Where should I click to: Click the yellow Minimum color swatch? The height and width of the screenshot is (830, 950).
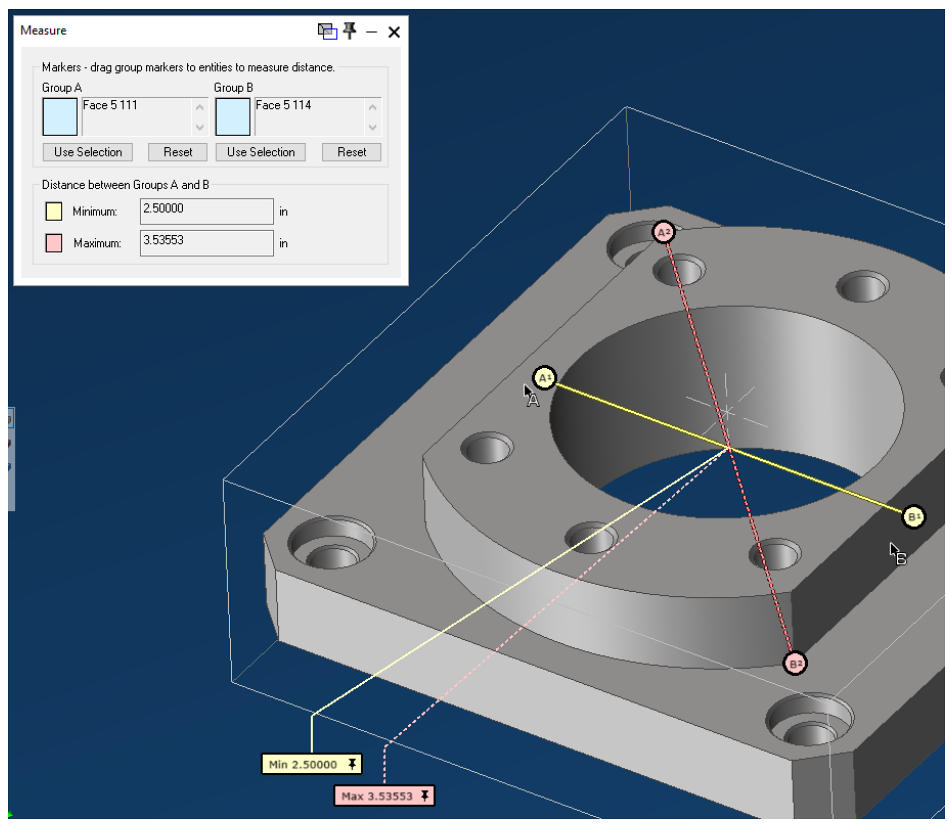click(54, 211)
